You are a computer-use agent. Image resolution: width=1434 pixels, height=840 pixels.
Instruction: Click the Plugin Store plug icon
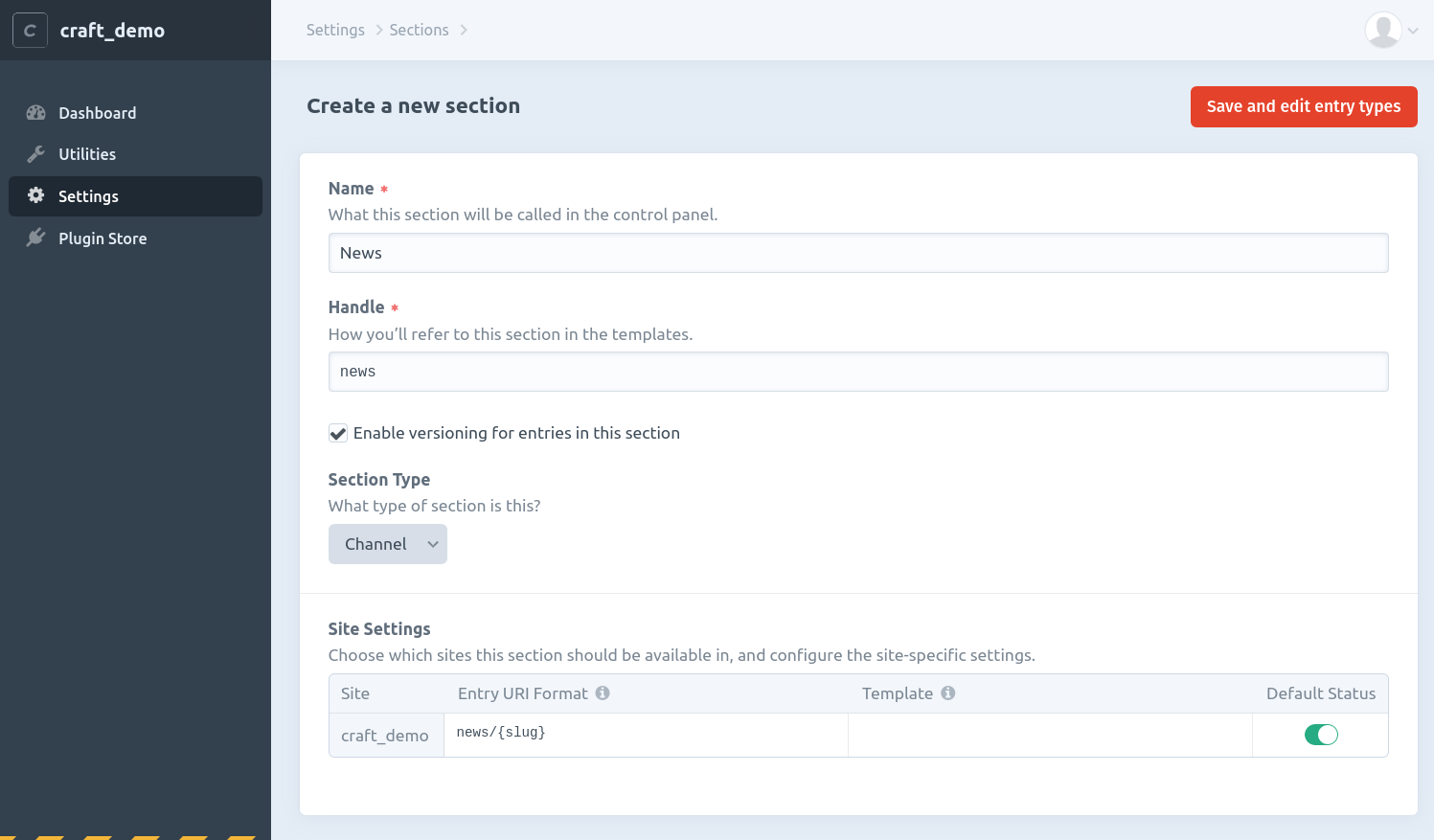coord(36,238)
